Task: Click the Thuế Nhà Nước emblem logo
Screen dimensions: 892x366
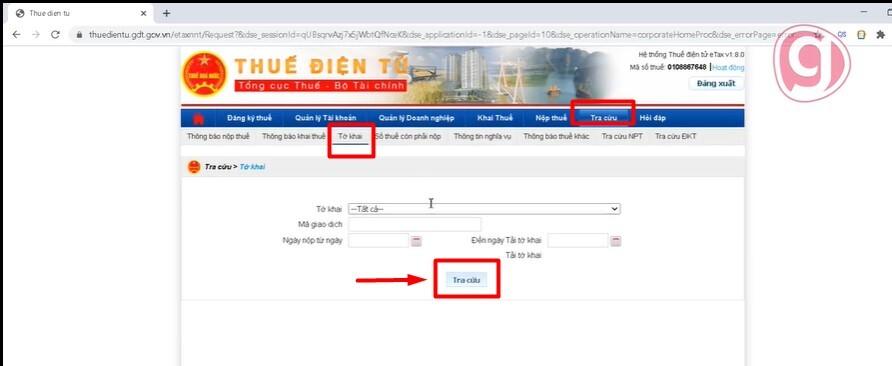Action: [x=204, y=75]
